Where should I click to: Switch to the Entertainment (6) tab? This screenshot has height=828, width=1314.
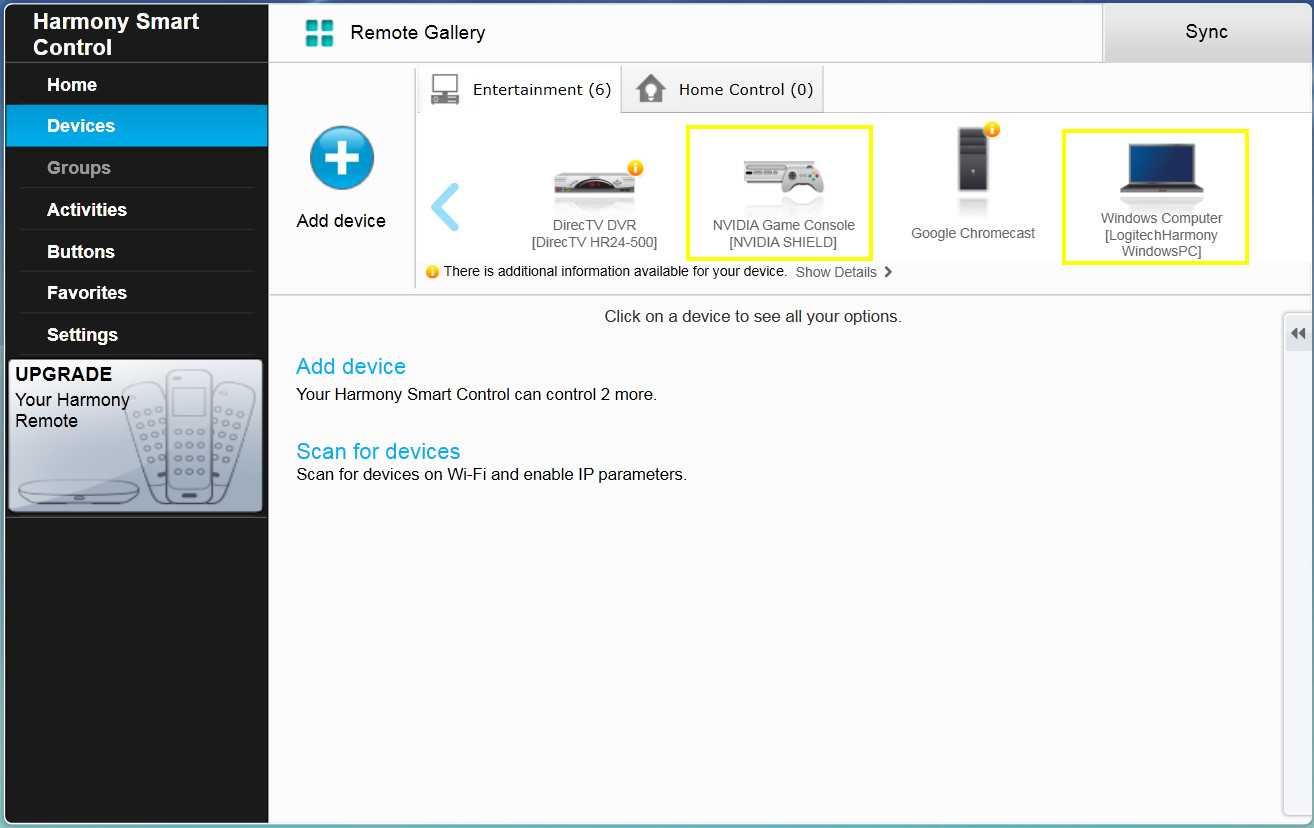[x=520, y=89]
